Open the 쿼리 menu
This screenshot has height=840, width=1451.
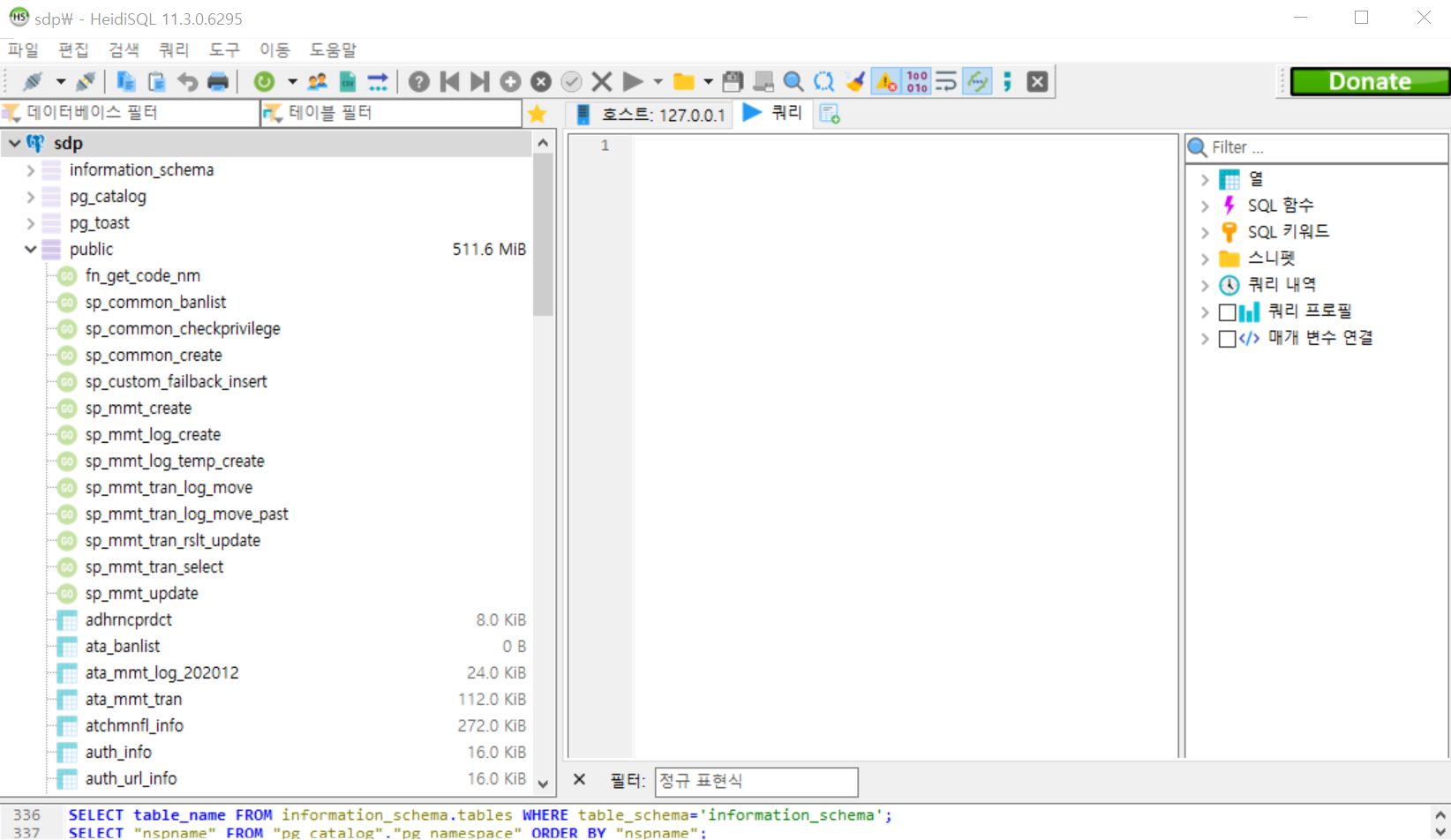point(174,50)
